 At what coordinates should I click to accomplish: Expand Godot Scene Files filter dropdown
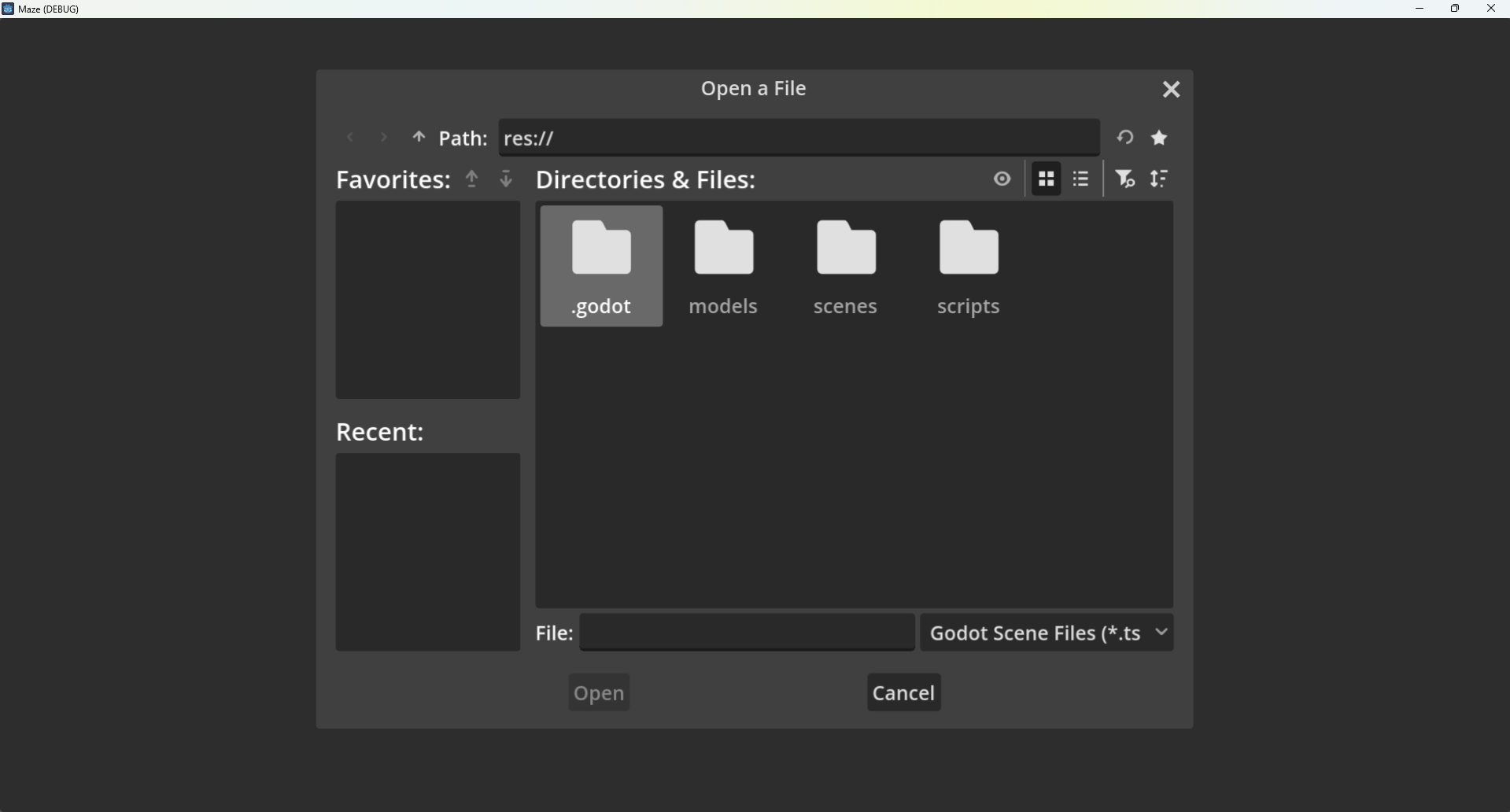coord(1047,633)
